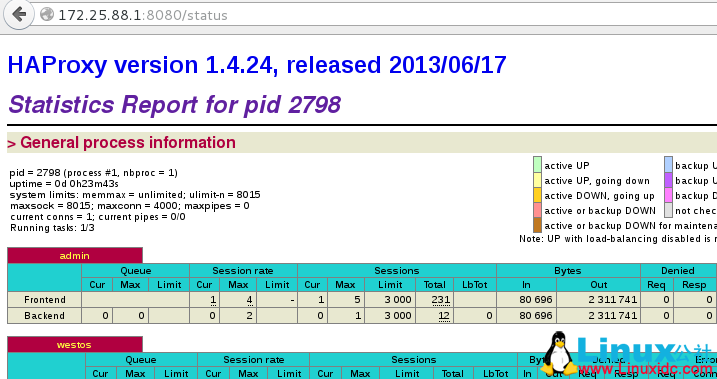Click the admin table LbTot column header
The height and width of the screenshot is (379, 717).
point(475,285)
